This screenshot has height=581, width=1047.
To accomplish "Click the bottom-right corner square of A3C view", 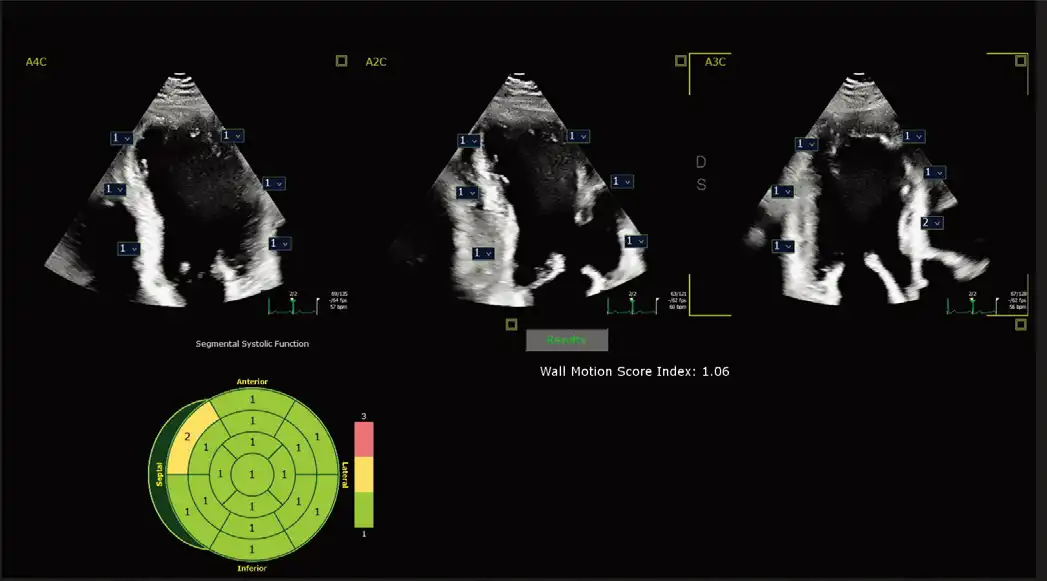I will pos(1020,324).
